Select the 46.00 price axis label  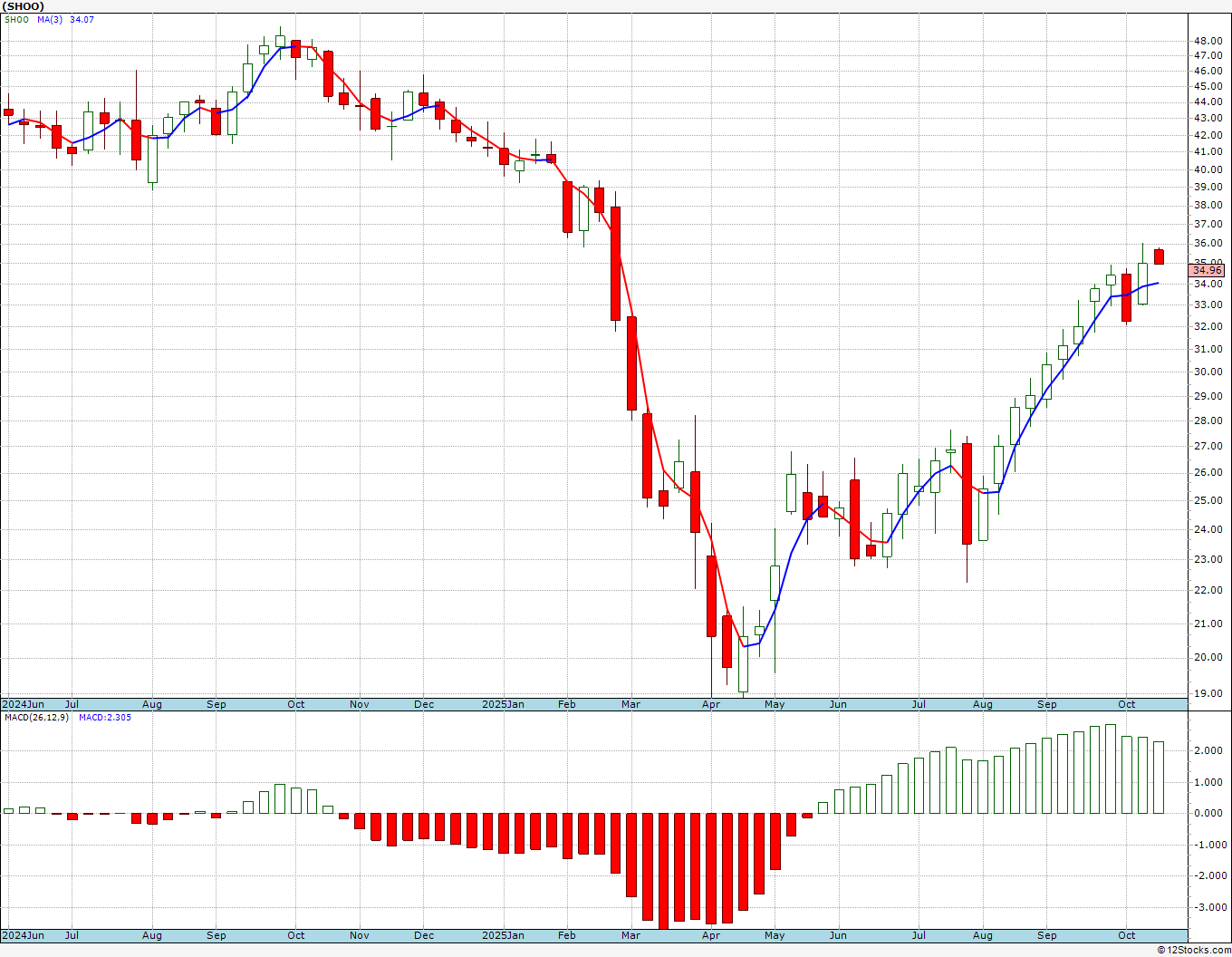click(x=1208, y=71)
